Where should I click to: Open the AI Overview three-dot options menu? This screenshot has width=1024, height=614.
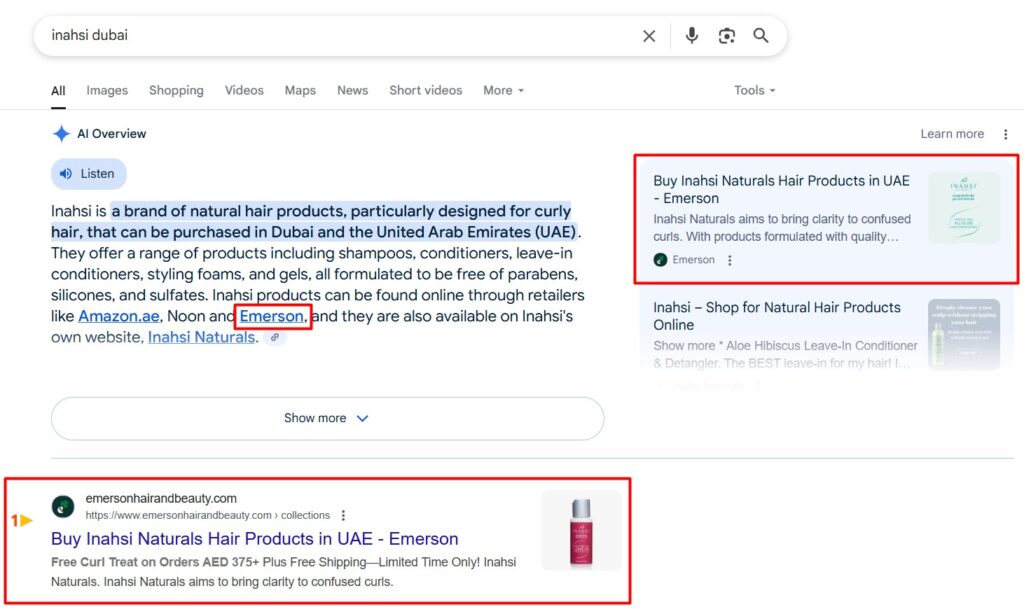point(1006,134)
